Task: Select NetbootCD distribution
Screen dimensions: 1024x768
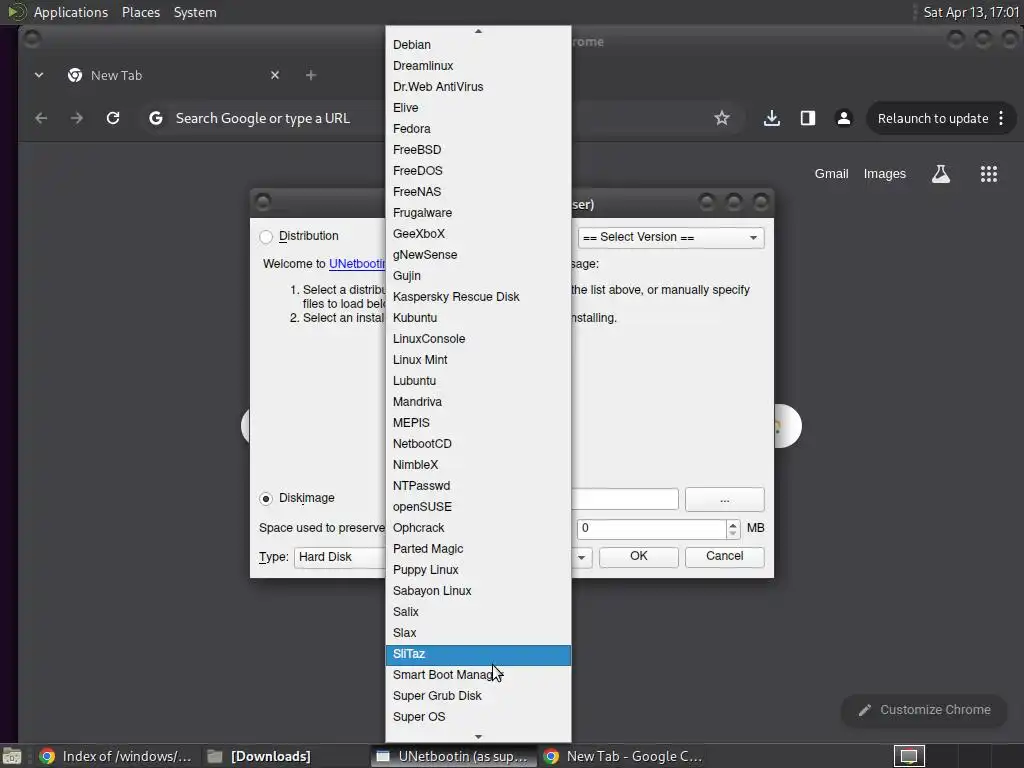Action: coord(478,443)
